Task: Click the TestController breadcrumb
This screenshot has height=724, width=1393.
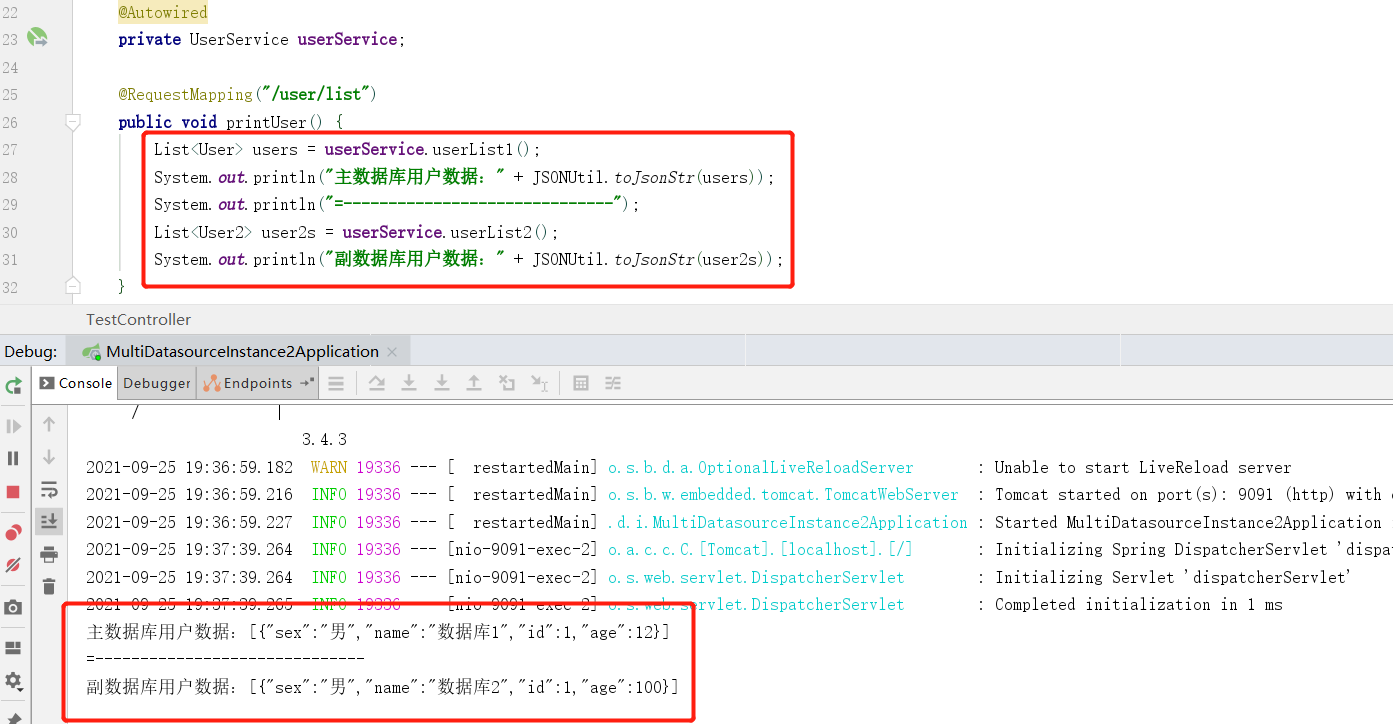Action: [x=139, y=320]
